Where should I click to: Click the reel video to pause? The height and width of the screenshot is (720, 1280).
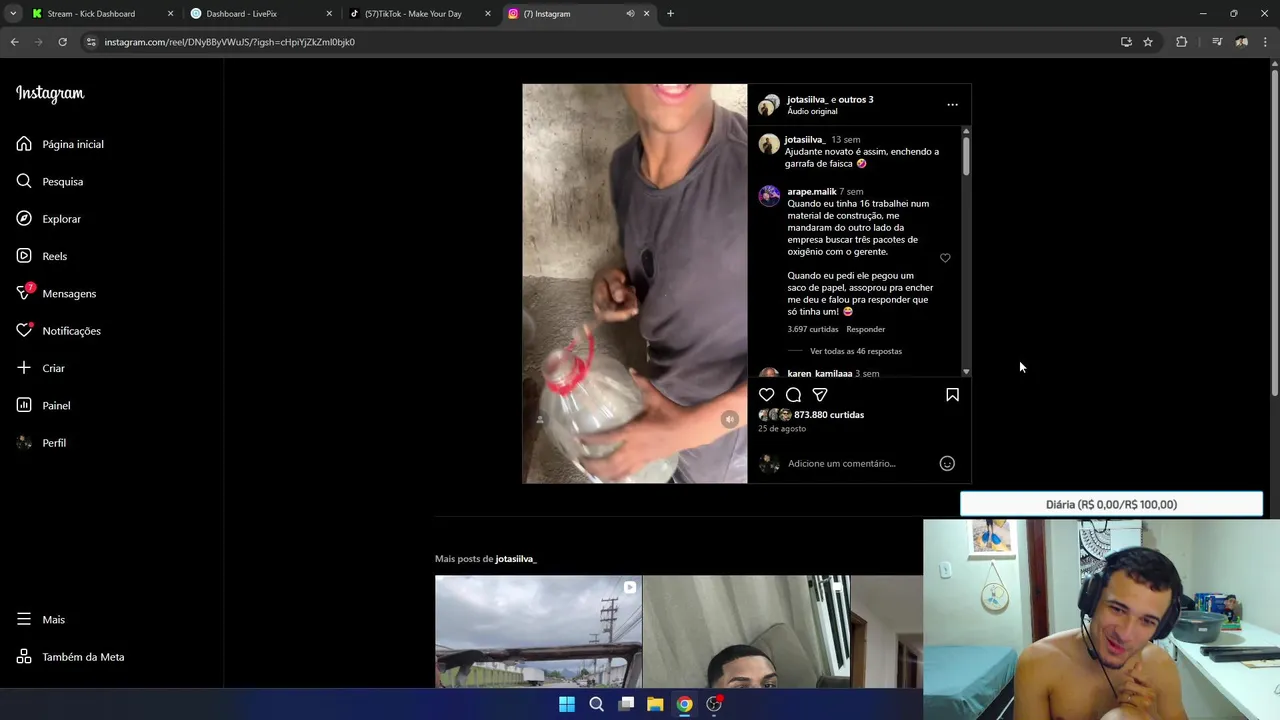[x=634, y=283]
